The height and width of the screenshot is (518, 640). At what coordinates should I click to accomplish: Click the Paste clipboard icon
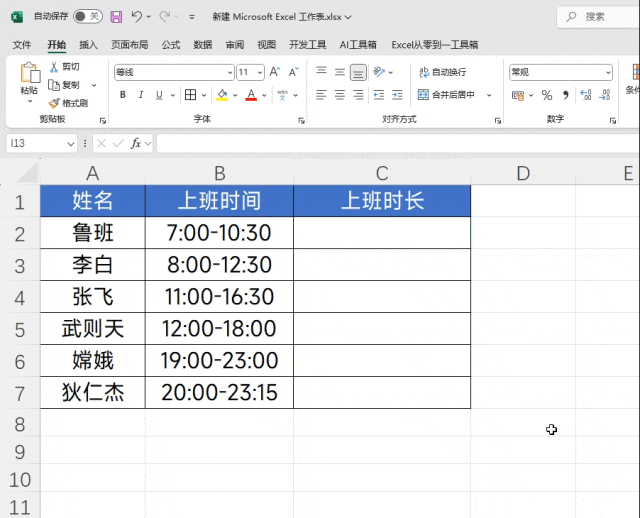tap(30, 73)
